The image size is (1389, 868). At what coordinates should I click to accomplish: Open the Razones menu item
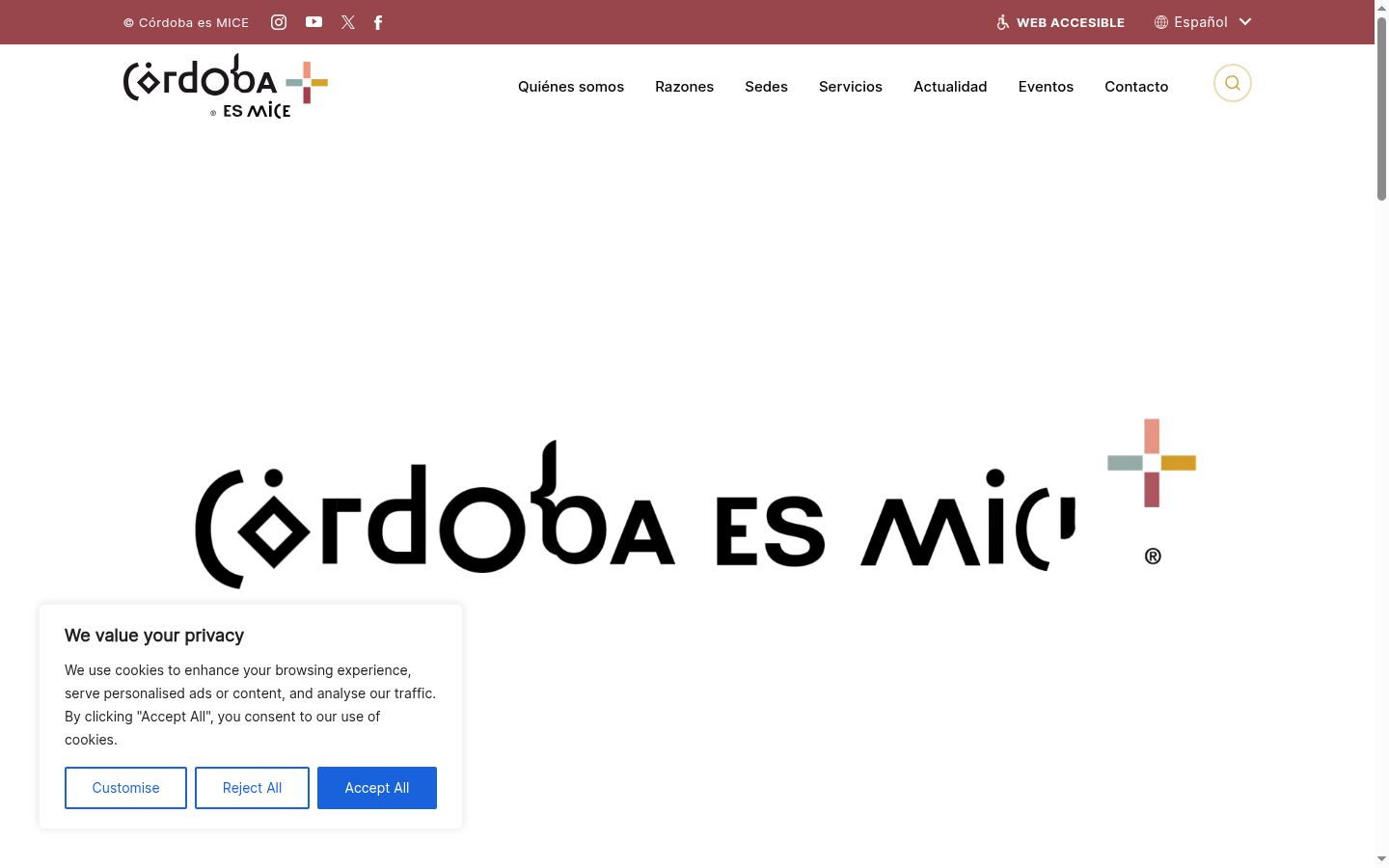click(684, 87)
